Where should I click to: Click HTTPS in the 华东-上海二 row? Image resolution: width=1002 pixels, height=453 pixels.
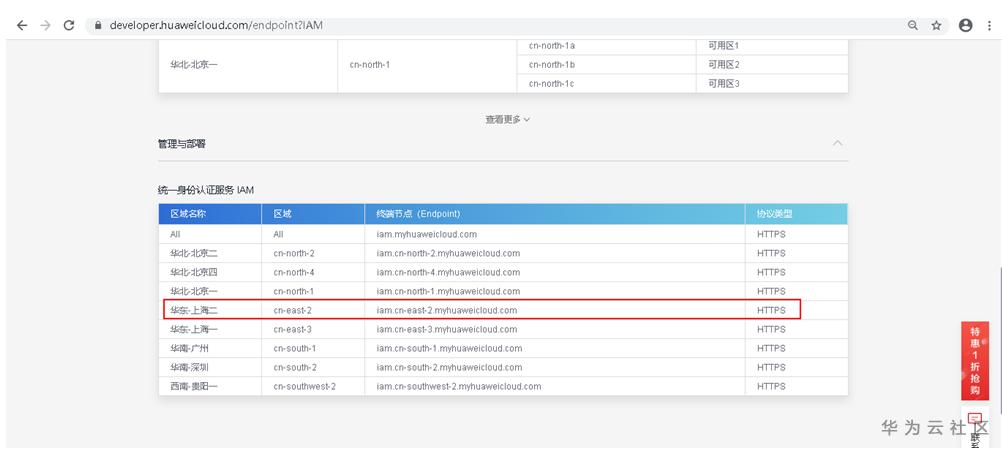point(771,311)
